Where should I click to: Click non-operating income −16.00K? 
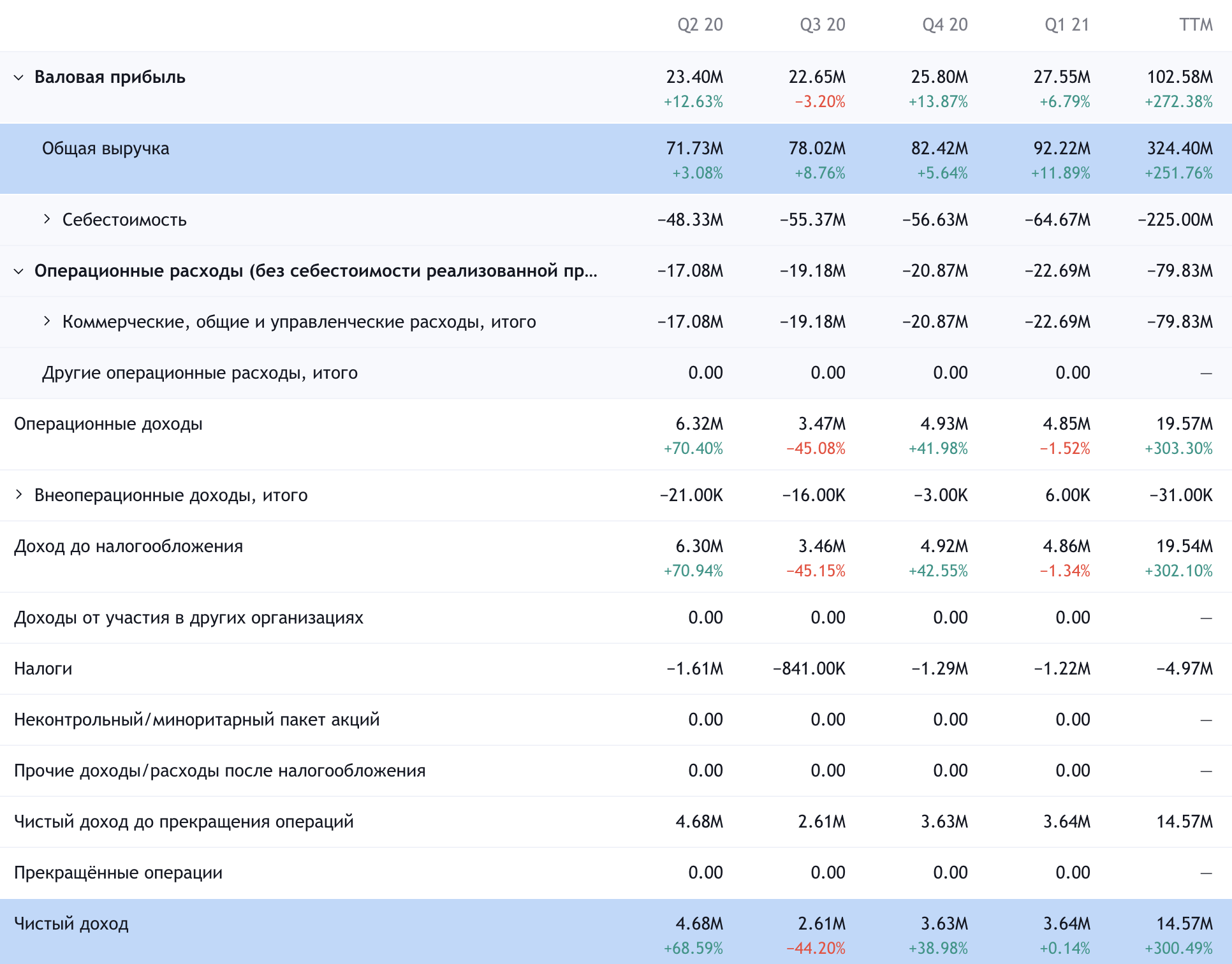(x=814, y=495)
